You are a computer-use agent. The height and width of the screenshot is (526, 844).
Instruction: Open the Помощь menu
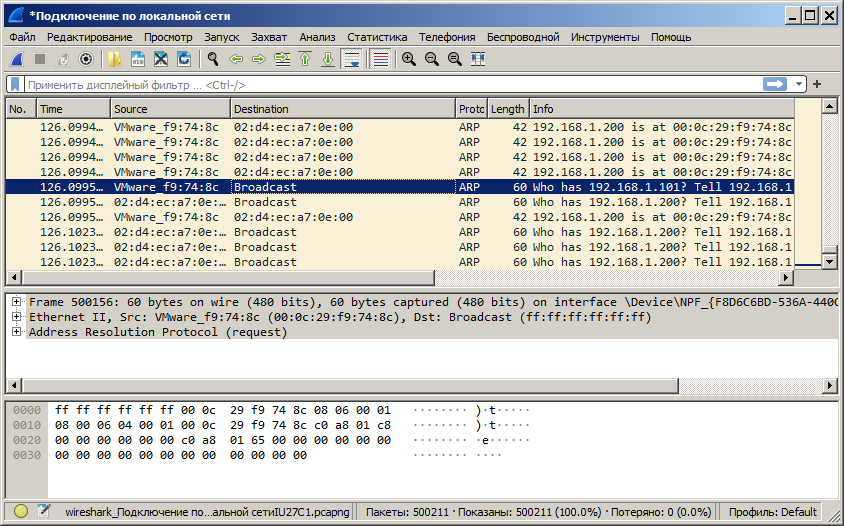pos(671,37)
